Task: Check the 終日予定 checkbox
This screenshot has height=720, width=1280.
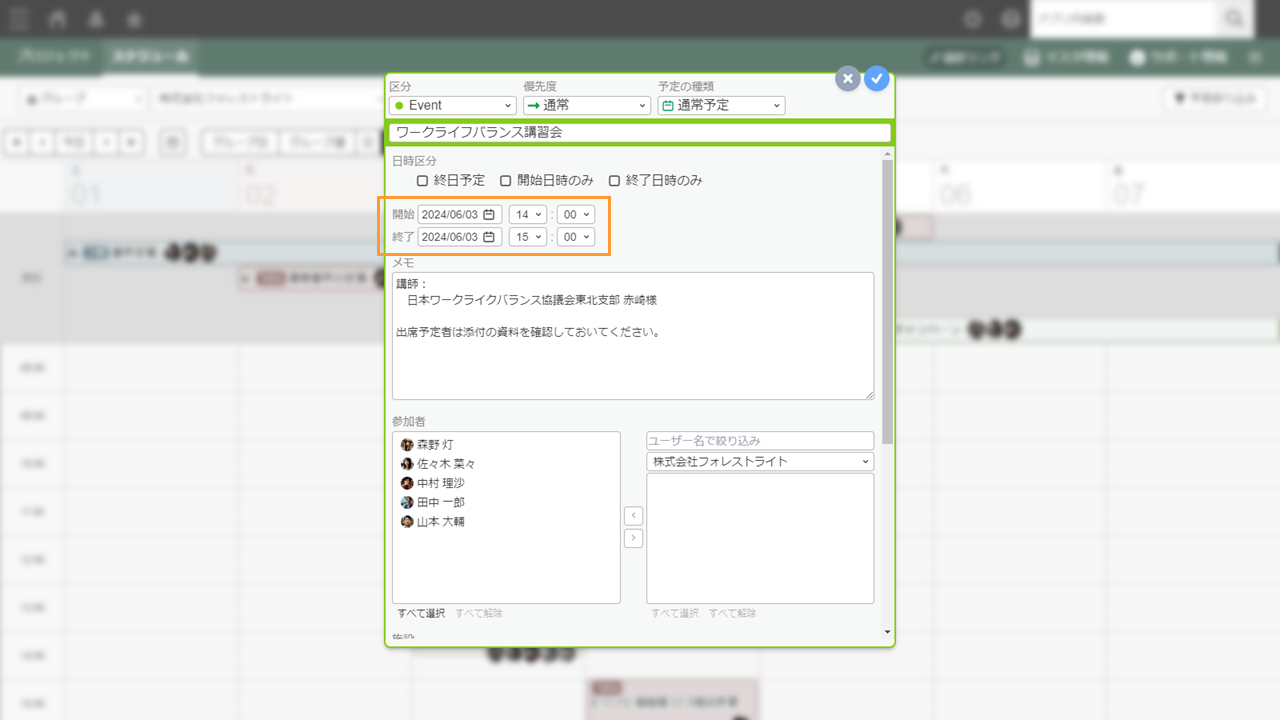Action: point(422,181)
